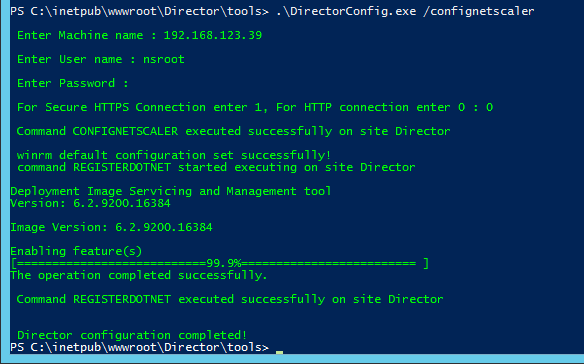The height and width of the screenshot is (364, 584).
Task: Click the 'Deployment Image Servicing and Management tool' line
Action: 171,191
